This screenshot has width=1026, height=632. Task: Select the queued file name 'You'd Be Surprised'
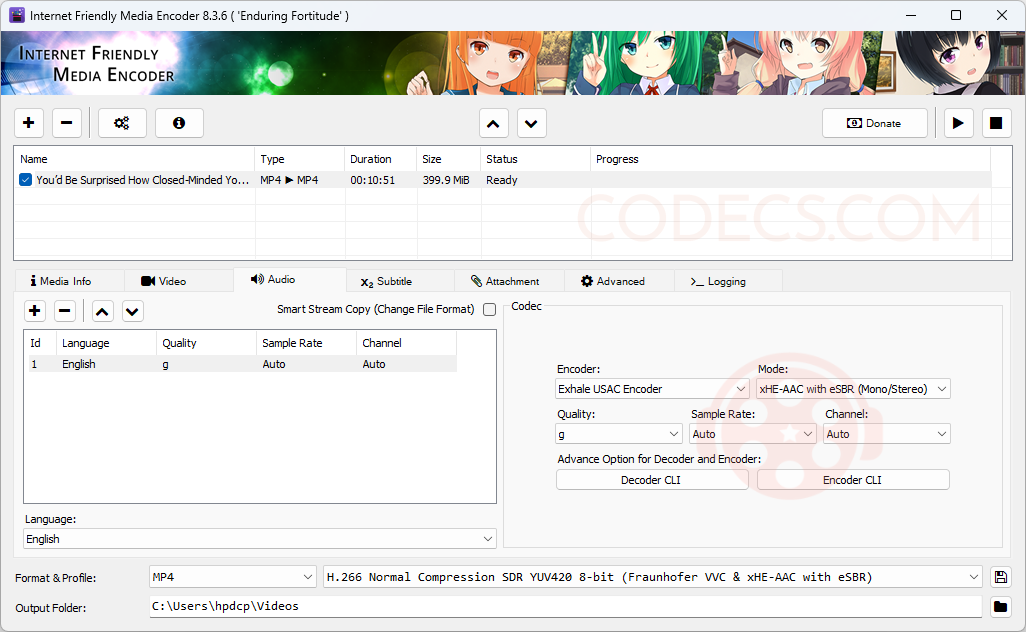(142, 180)
